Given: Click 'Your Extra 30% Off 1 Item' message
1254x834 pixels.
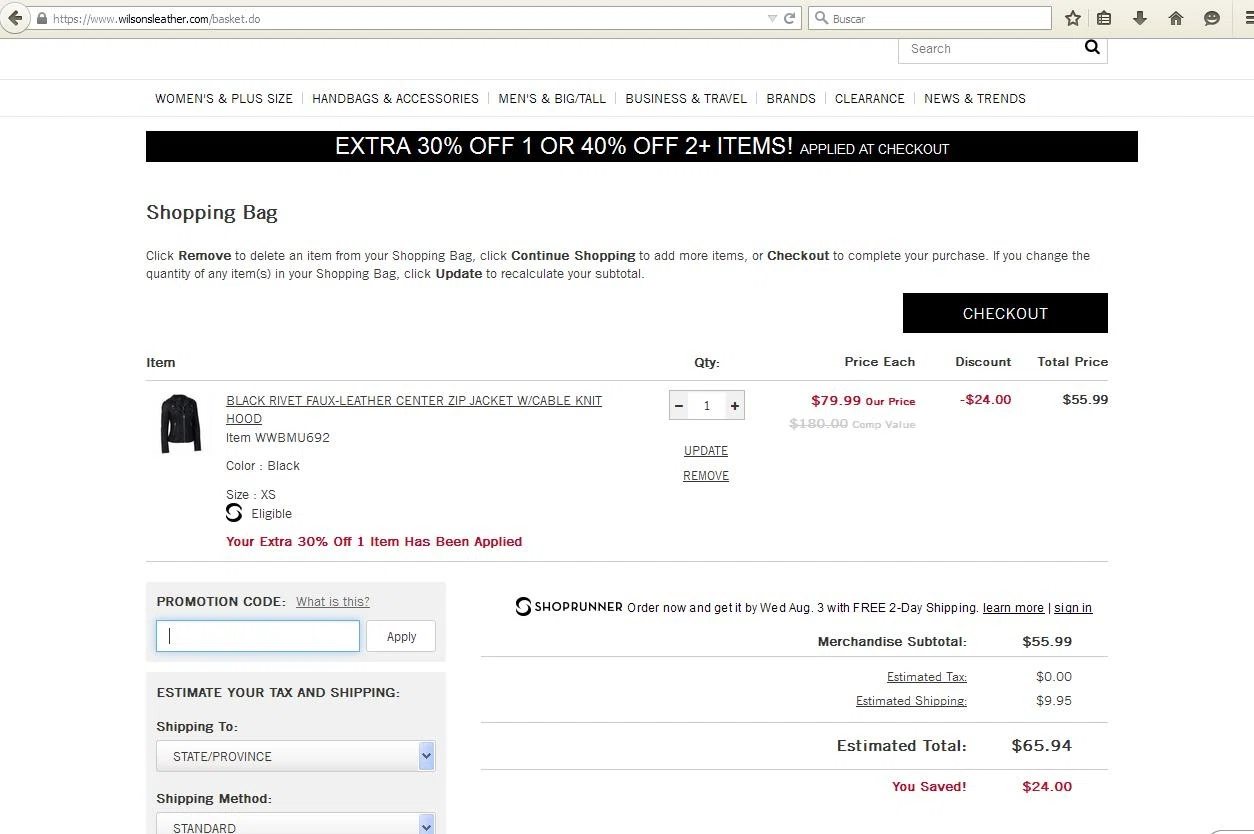Looking at the screenshot, I should (x=374, y=542).
